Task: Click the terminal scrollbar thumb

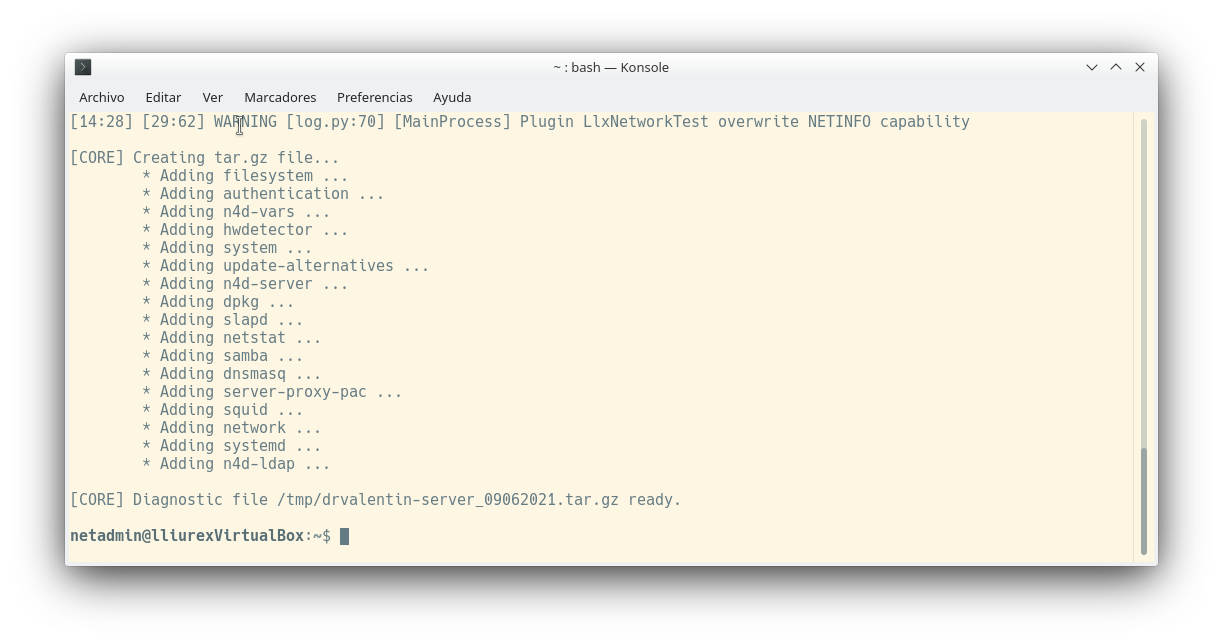Action: coord(1144,500)
